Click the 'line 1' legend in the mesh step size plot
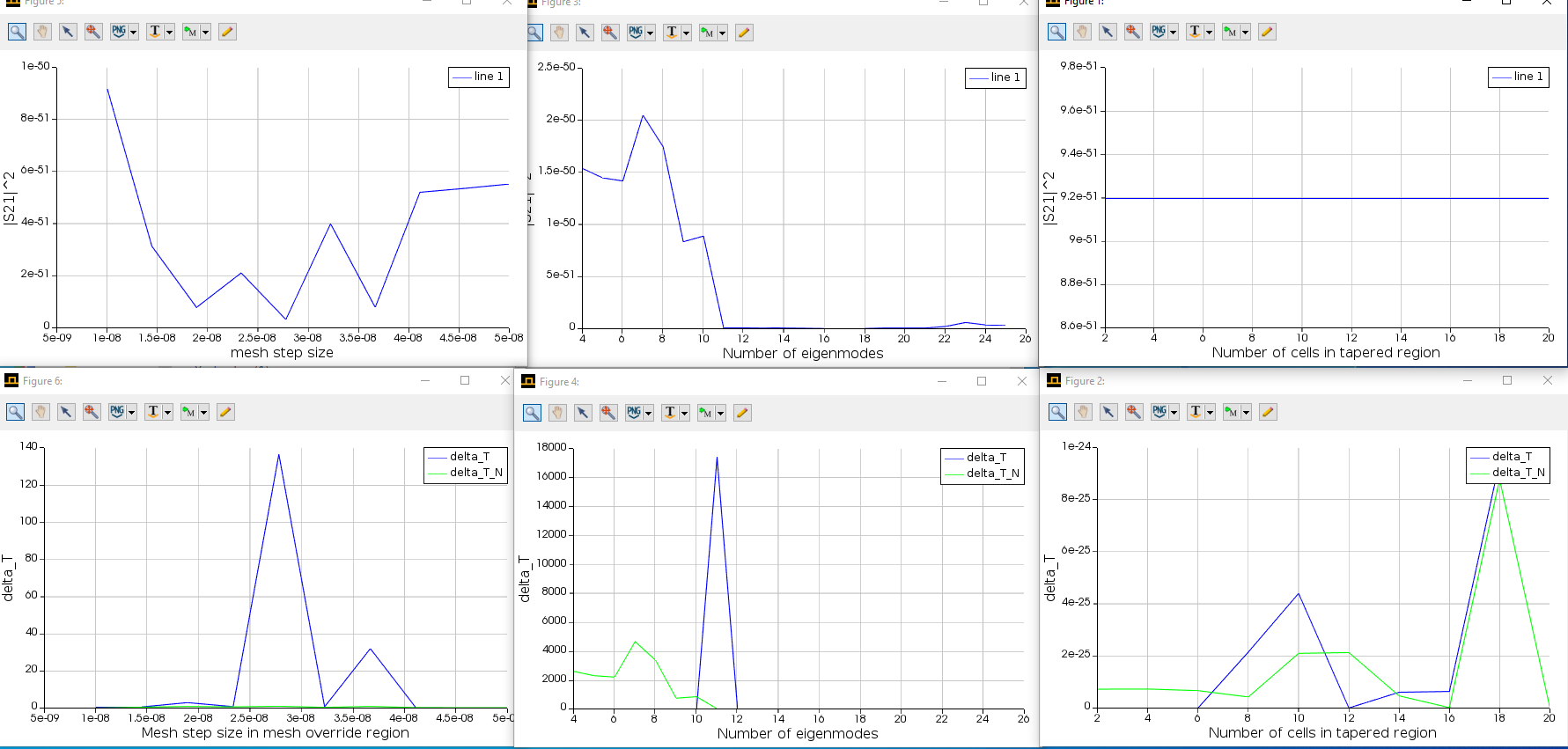The height and width of the screenshot is (749, 1568). (479, 77)
